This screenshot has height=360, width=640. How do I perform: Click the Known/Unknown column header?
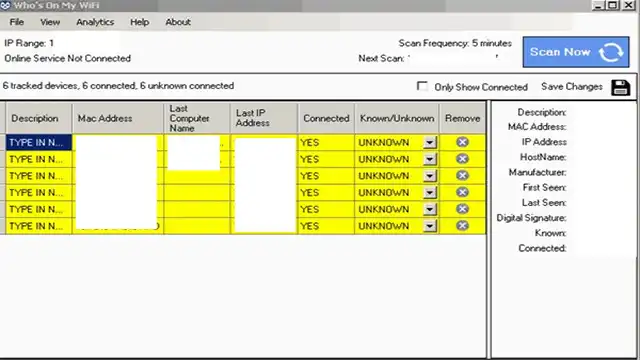coord(397,118)
